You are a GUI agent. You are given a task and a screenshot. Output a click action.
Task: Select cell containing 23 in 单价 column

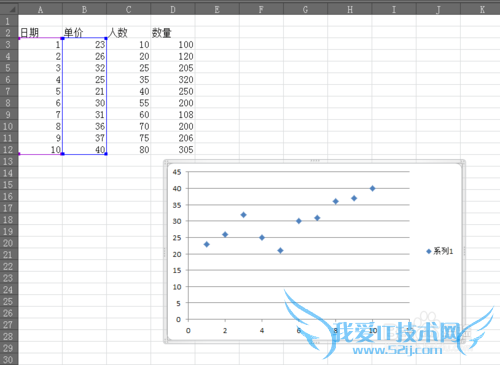[x=84, y=44]
